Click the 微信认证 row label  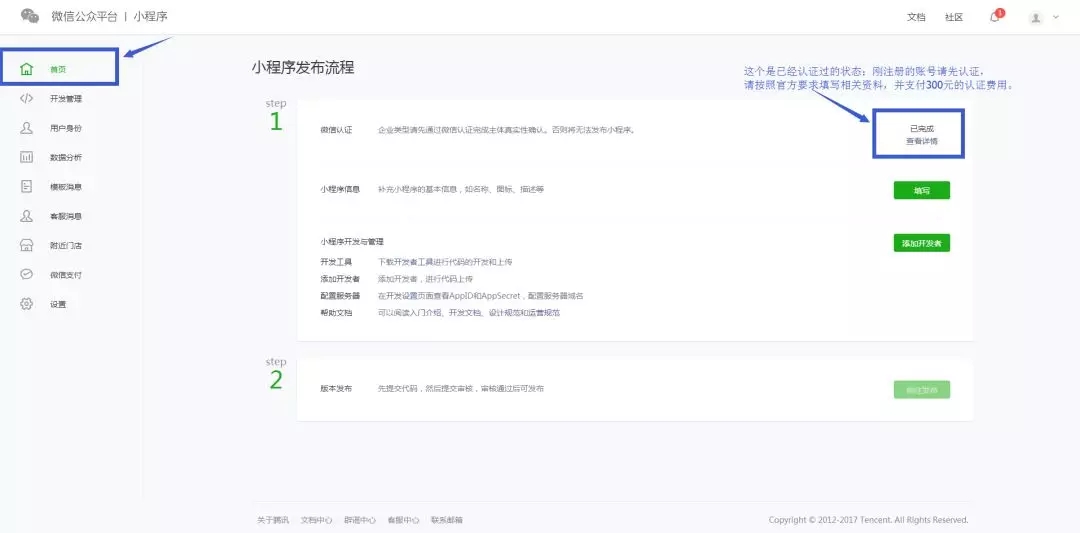coord(336,129)
